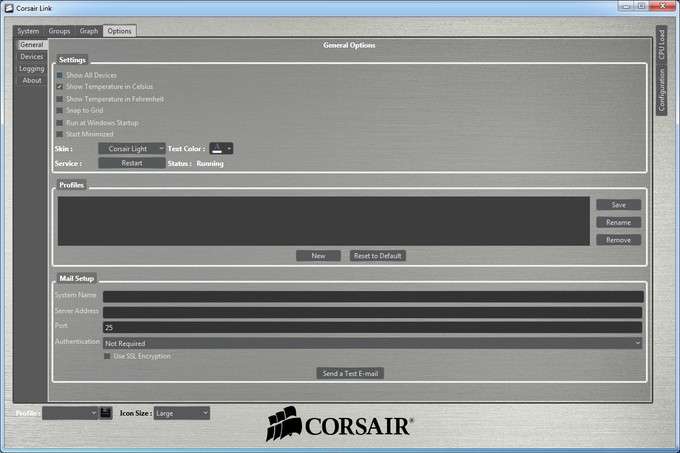Select the Options tab

(119, 31)
